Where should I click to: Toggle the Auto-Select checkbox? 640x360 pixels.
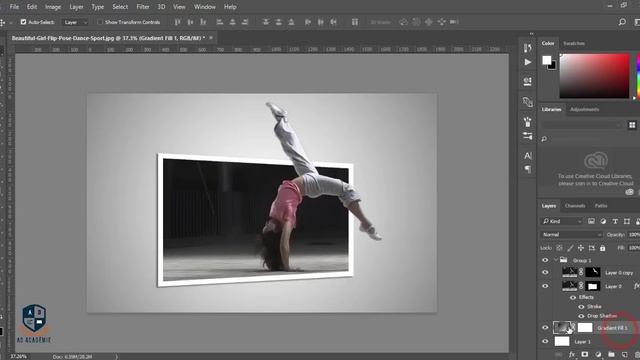[x=23, y=22]
